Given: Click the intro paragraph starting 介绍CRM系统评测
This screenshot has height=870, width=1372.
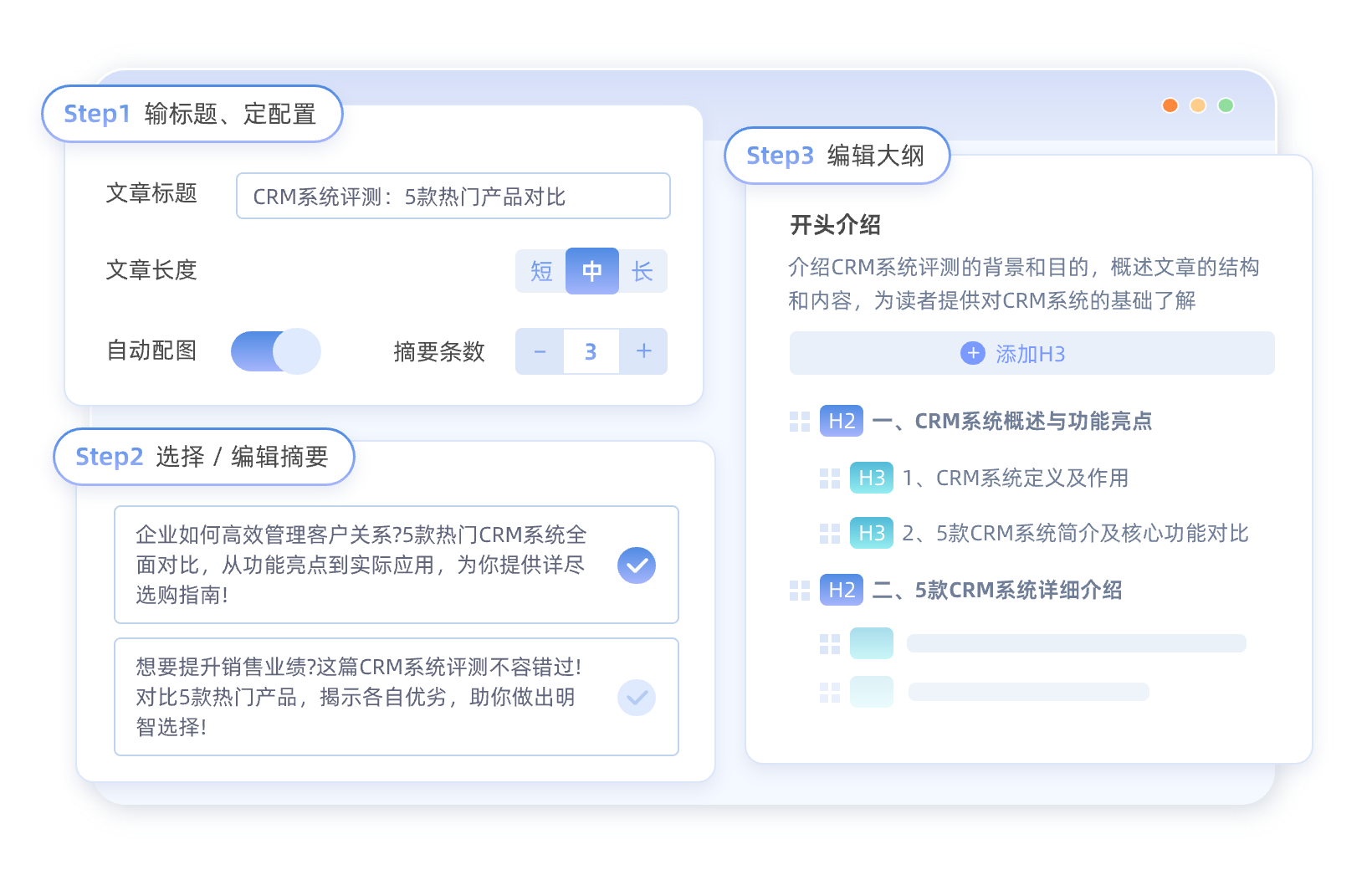Looking at the screenshot, I should (x=1024, y=284).
